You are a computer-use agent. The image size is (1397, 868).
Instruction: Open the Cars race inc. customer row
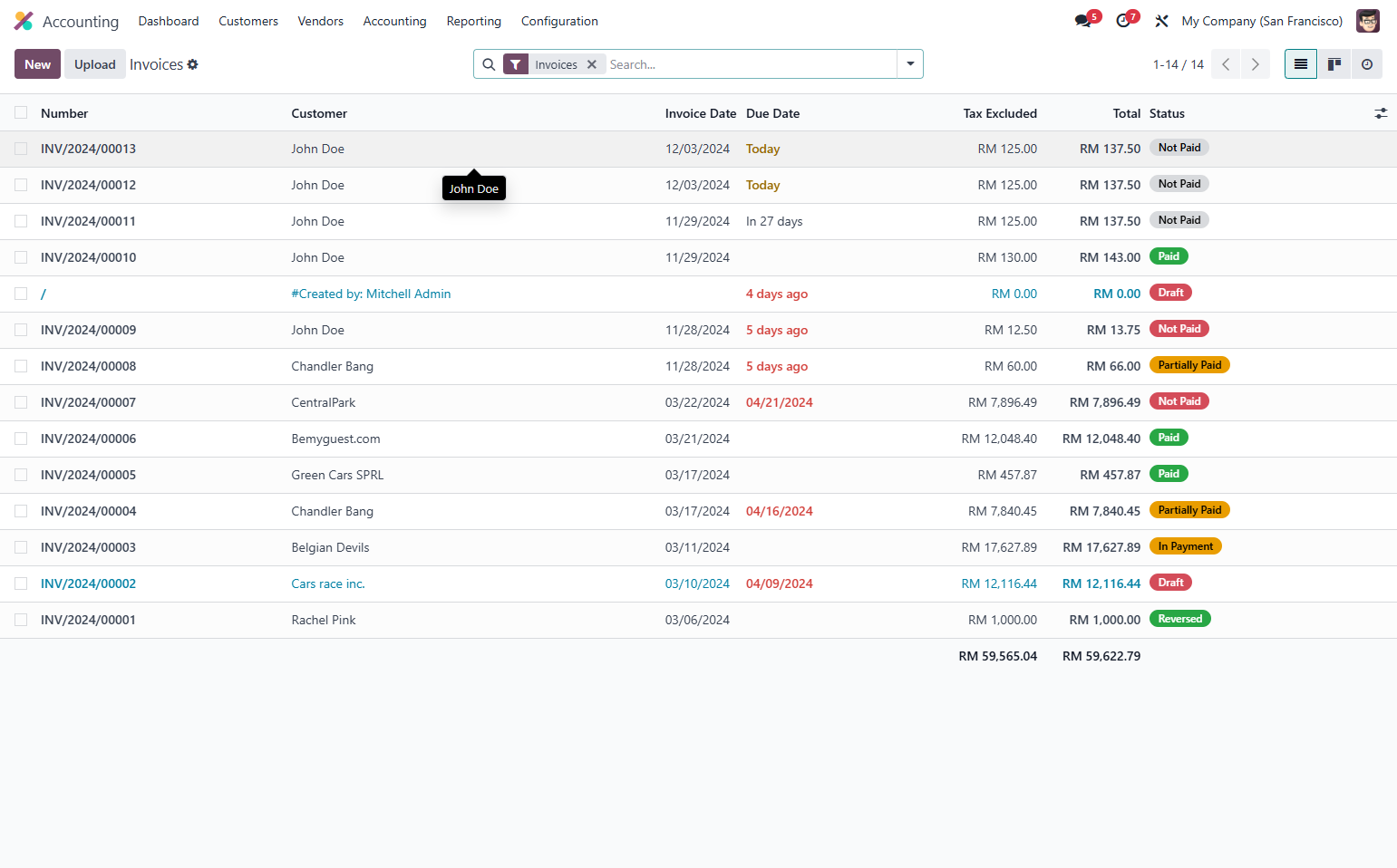pos(328,583)
